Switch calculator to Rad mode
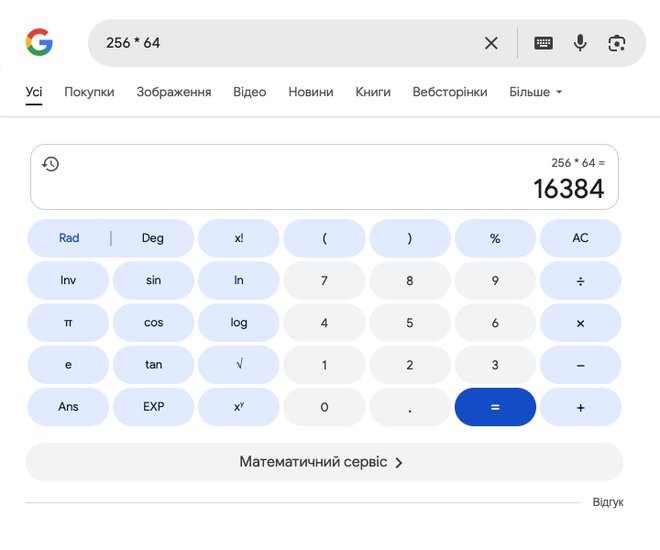660x550 pixels. [69, 238]
